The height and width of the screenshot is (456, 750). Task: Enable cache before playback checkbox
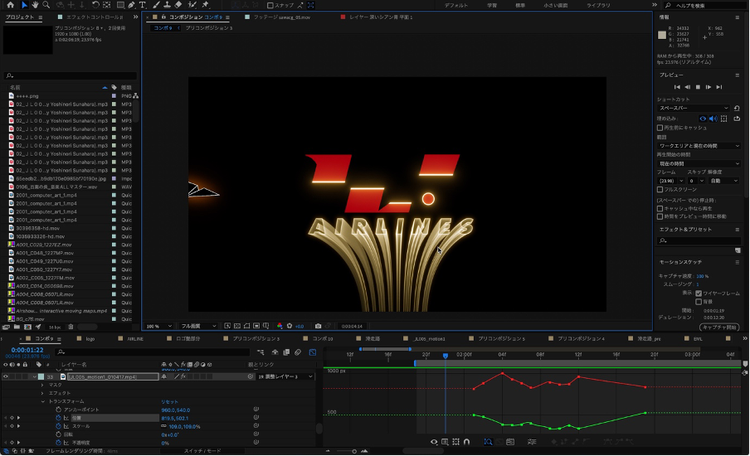tap(660, 127)
